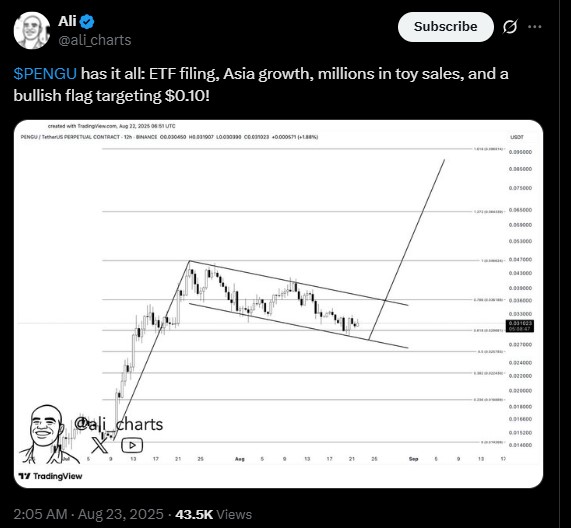Click the USDT currency label atop the price axis
This screenshot has width=571, height=528.
(x=517, y=137)
